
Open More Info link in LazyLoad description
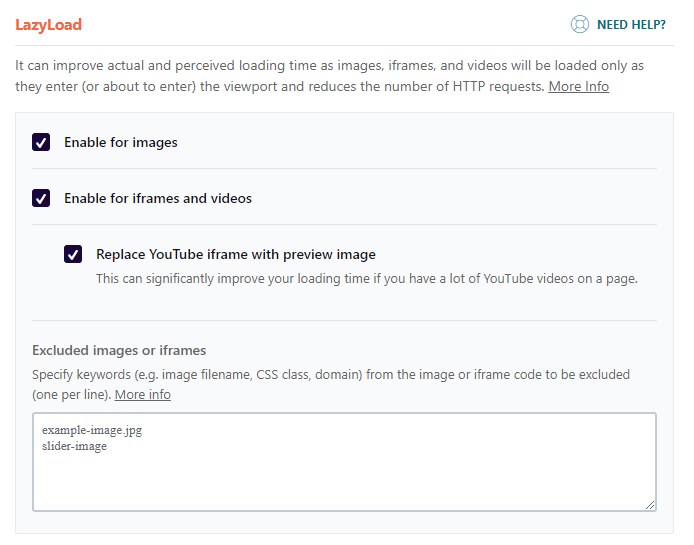pyautogui.click(x=578, y=86)
